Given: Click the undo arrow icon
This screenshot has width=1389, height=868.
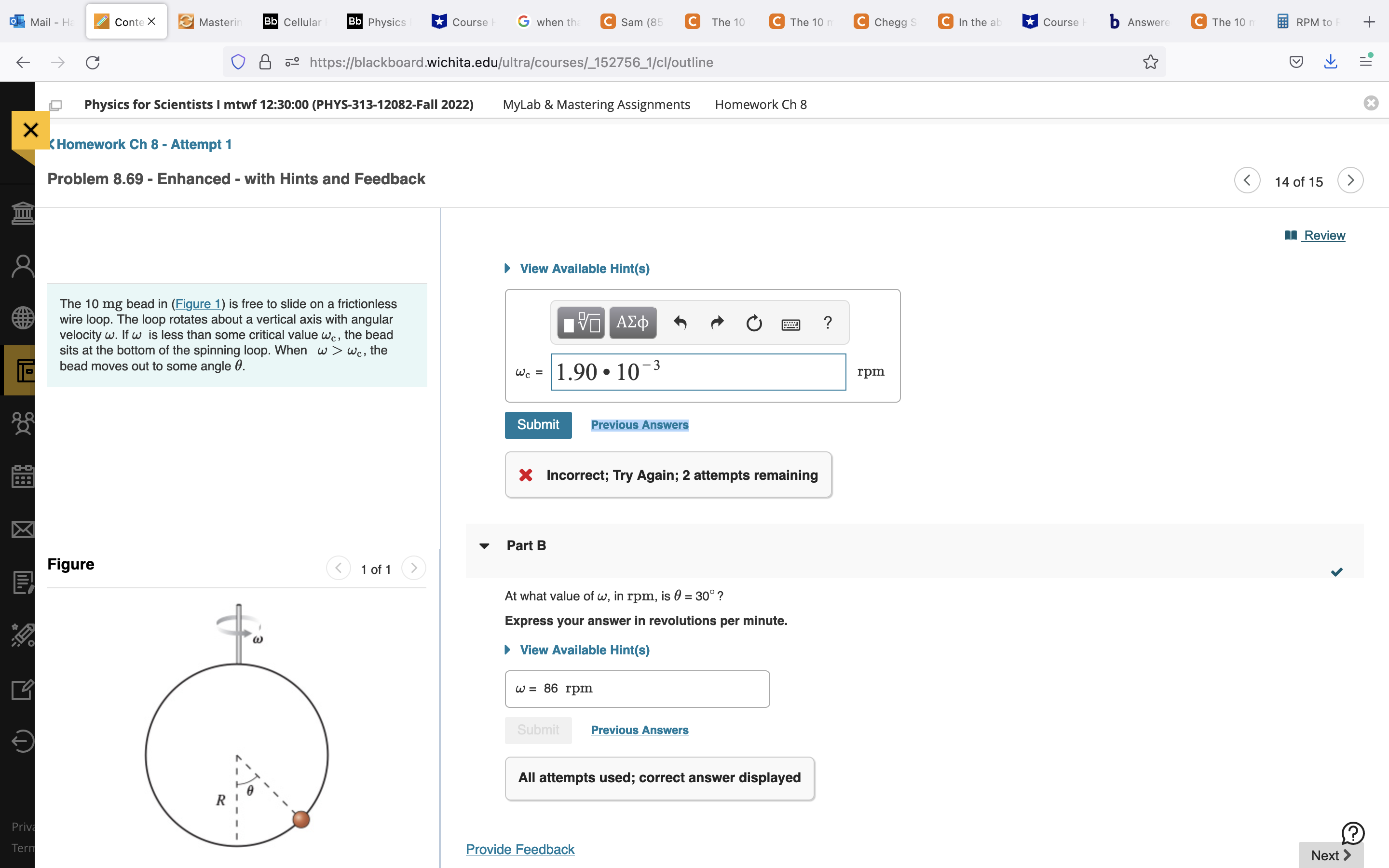Looking at the screenshot, I should (678, 322).
